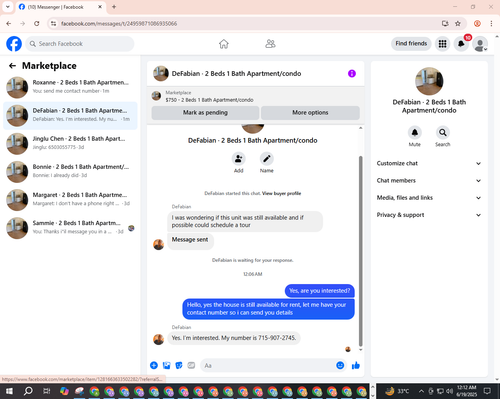Open the notifications bell with badge
Screen dimensions: 500x399
(461, 44)
